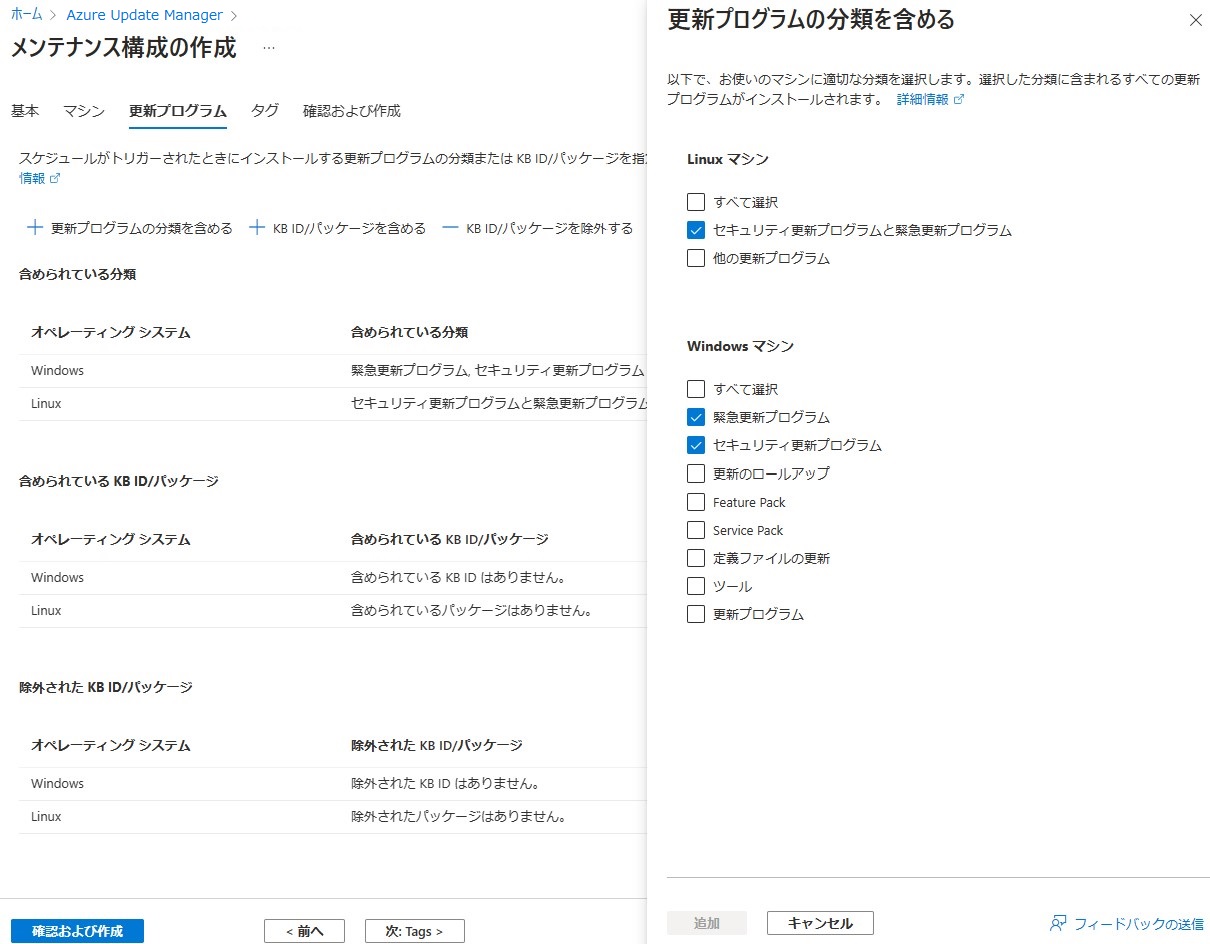Enable the Feature Pack option
Screen dimensions: 1210x944
pyautogui.click(x=696, y=502)
